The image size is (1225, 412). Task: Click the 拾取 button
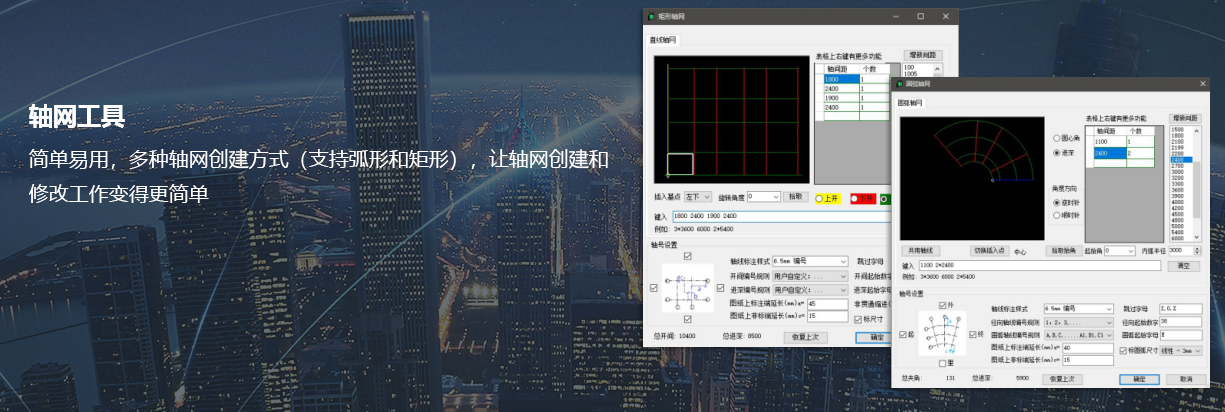796,197
